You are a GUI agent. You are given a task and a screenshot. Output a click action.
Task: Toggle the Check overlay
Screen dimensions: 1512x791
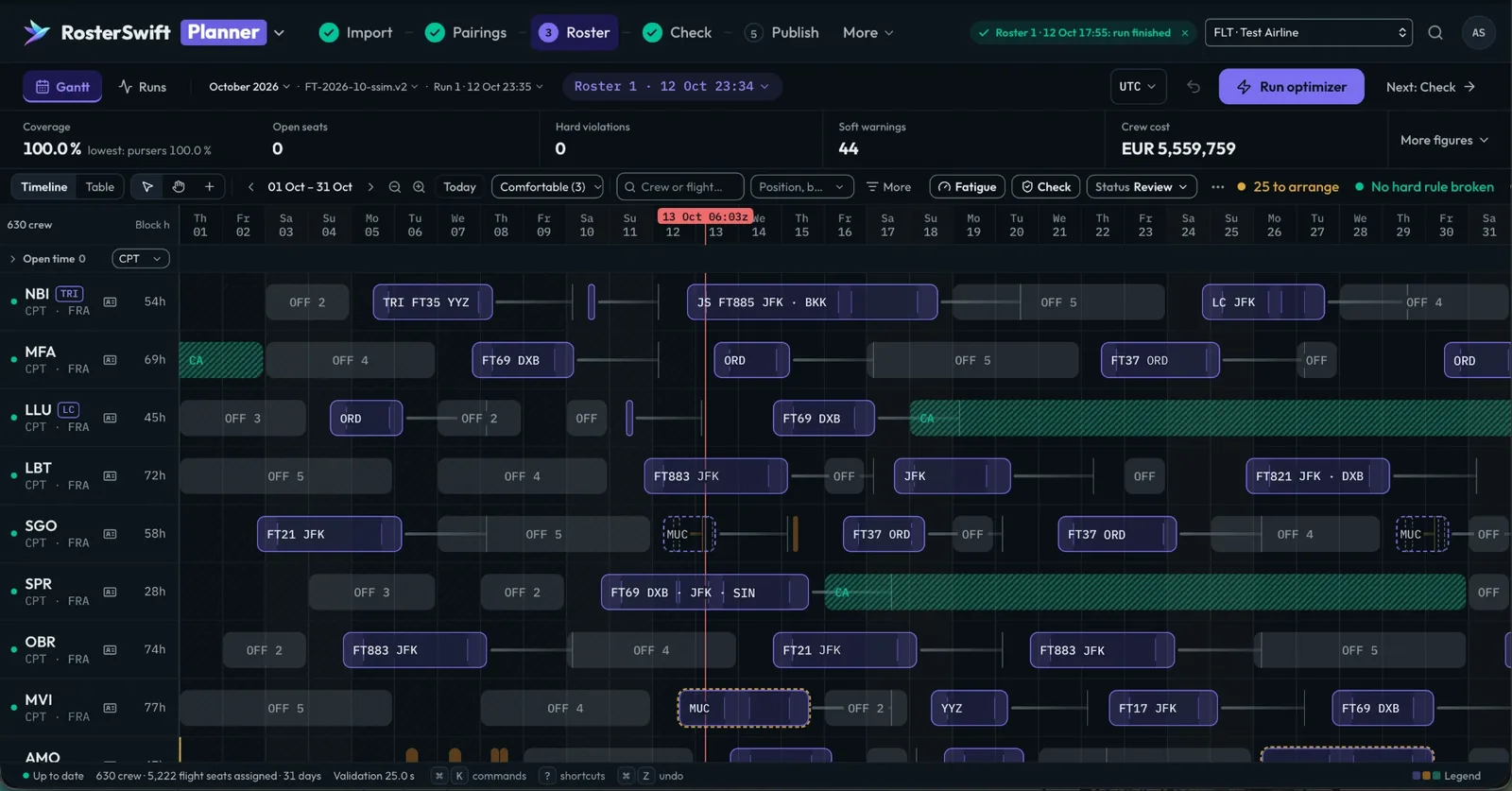(x=1046, y=187)
